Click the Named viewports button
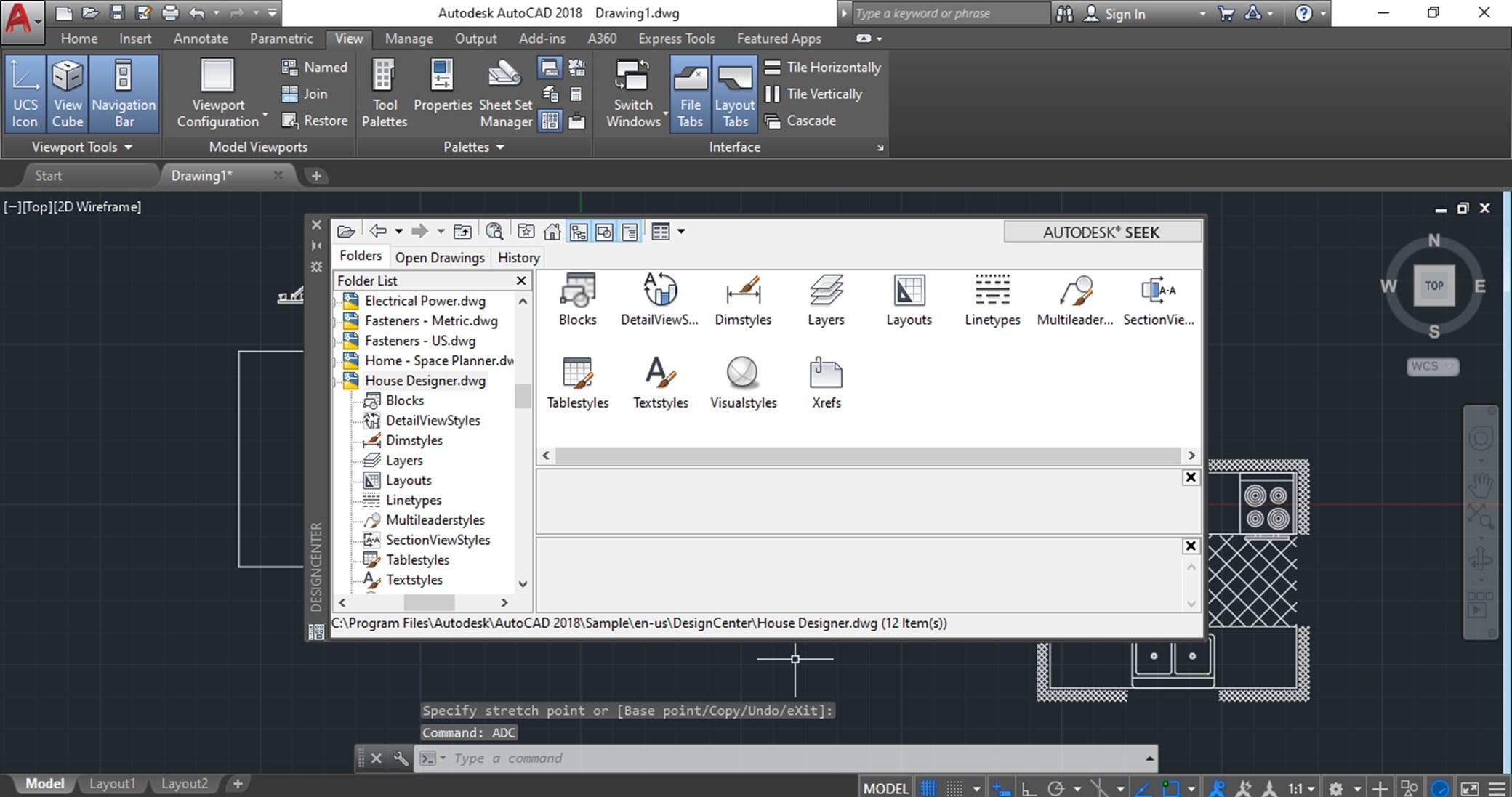The width and height of the screenshot is (1512, 797). point(315,67)
